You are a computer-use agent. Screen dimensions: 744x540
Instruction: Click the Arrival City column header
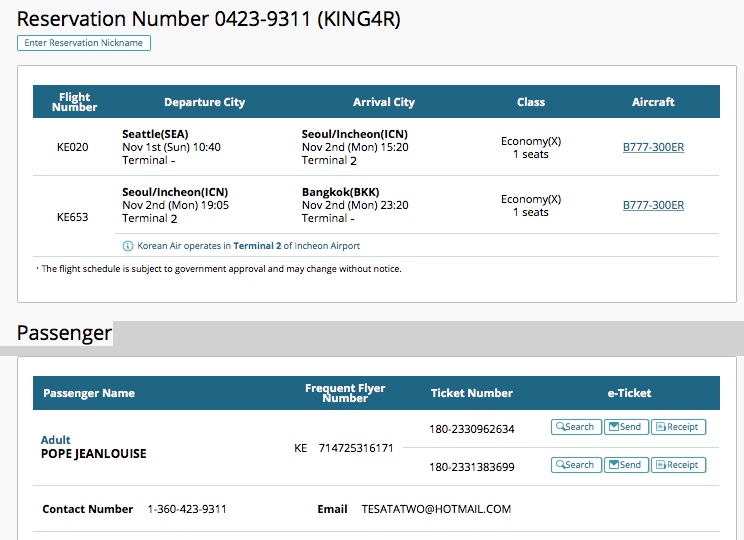[x=383, y=102]
